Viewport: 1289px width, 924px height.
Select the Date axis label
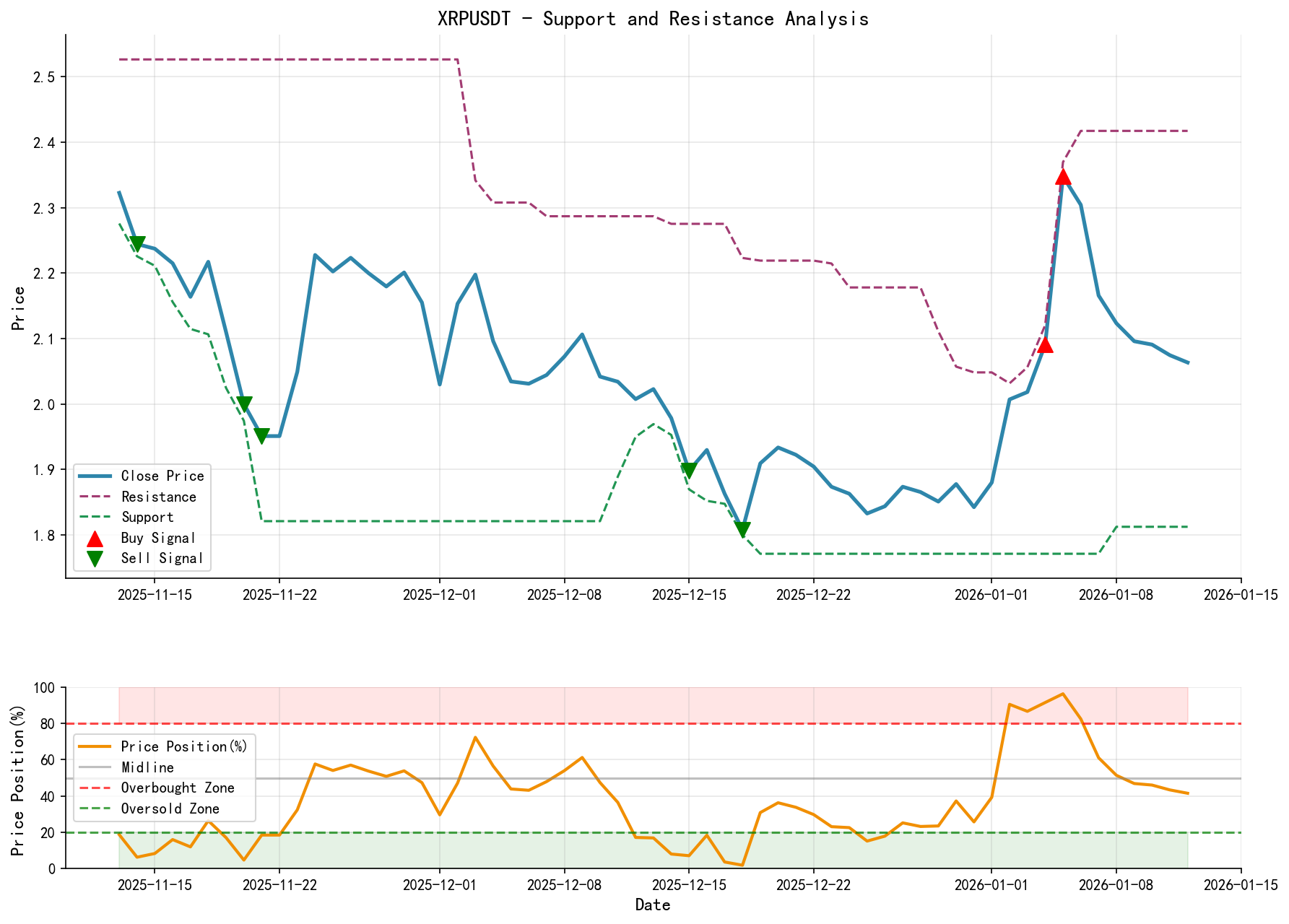tap(652, 904)
